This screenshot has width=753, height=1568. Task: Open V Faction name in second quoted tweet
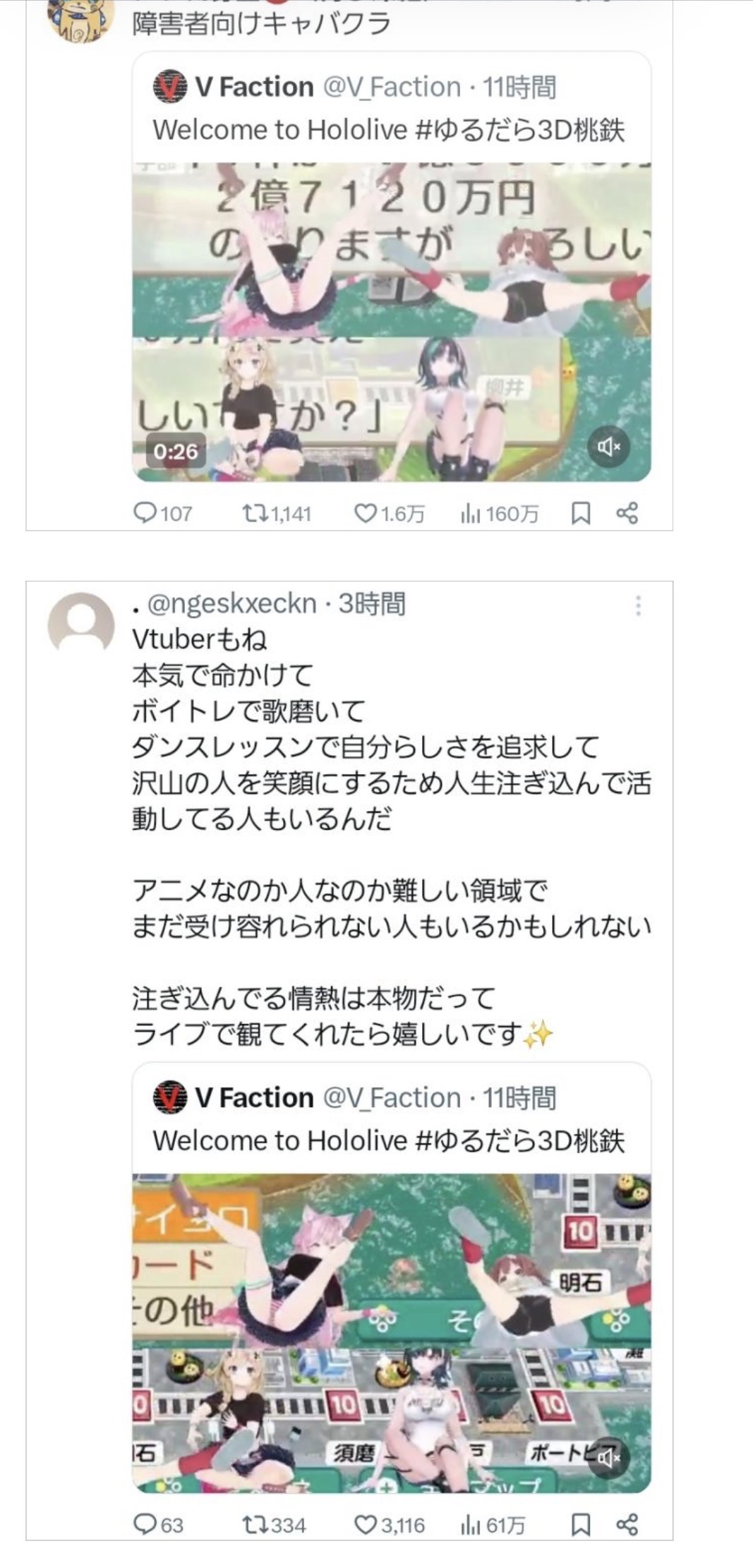click(254, 1098)
